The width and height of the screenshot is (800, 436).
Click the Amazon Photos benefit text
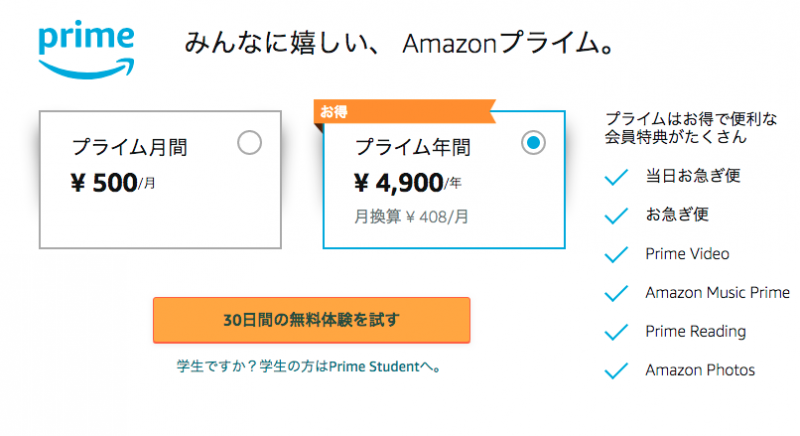point(700,370)
